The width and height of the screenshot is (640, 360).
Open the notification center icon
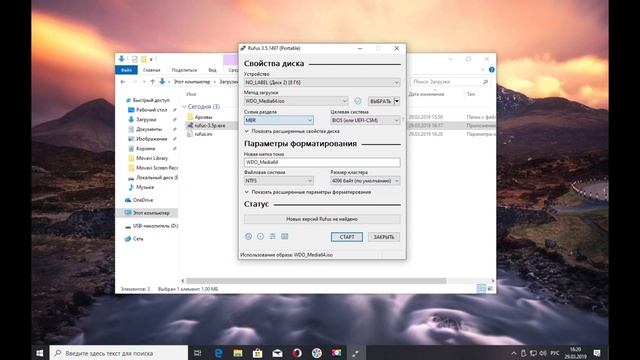click(597, 353)
